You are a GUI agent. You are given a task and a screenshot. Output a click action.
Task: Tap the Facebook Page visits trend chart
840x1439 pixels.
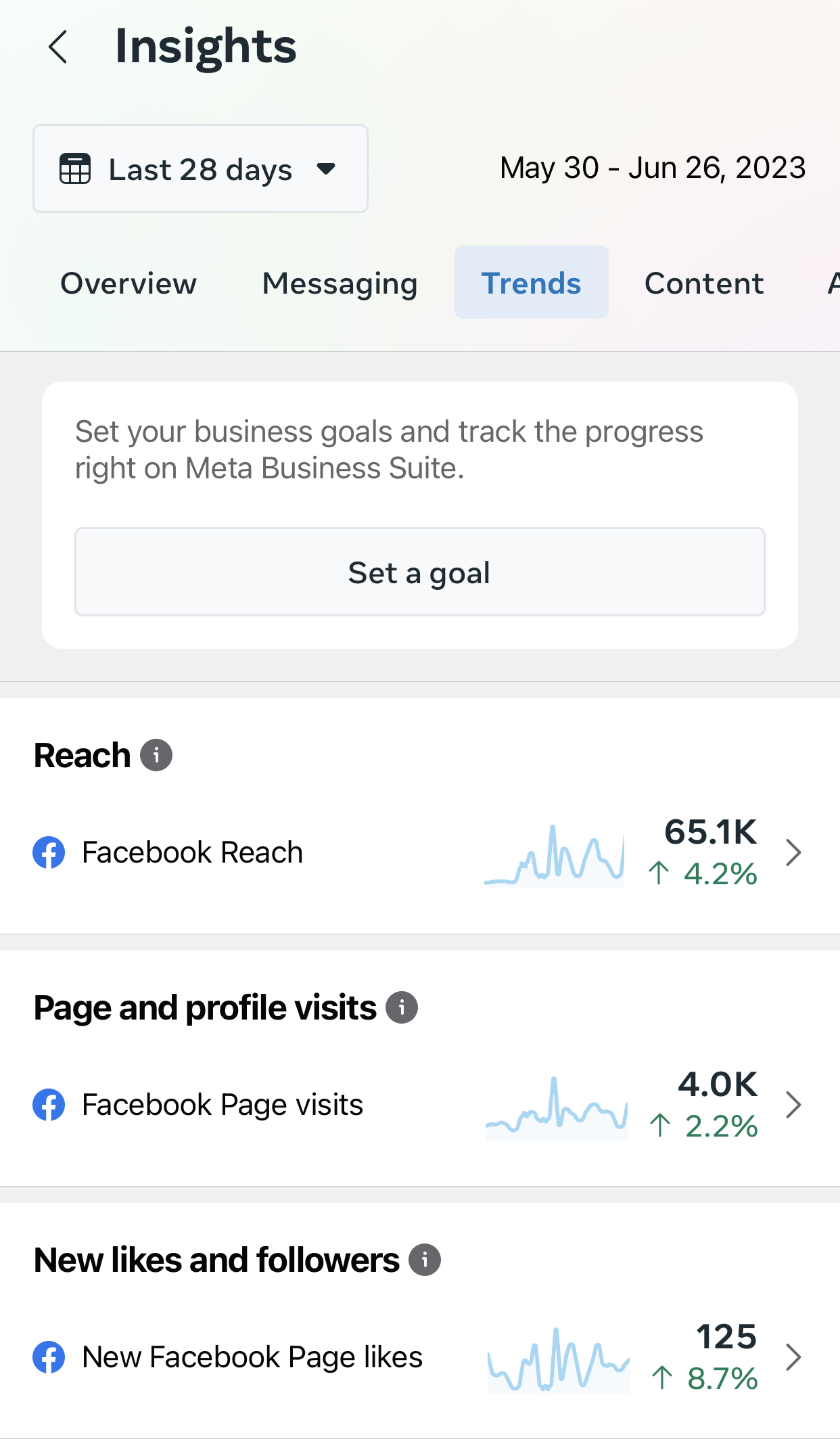click(556, 1108)
